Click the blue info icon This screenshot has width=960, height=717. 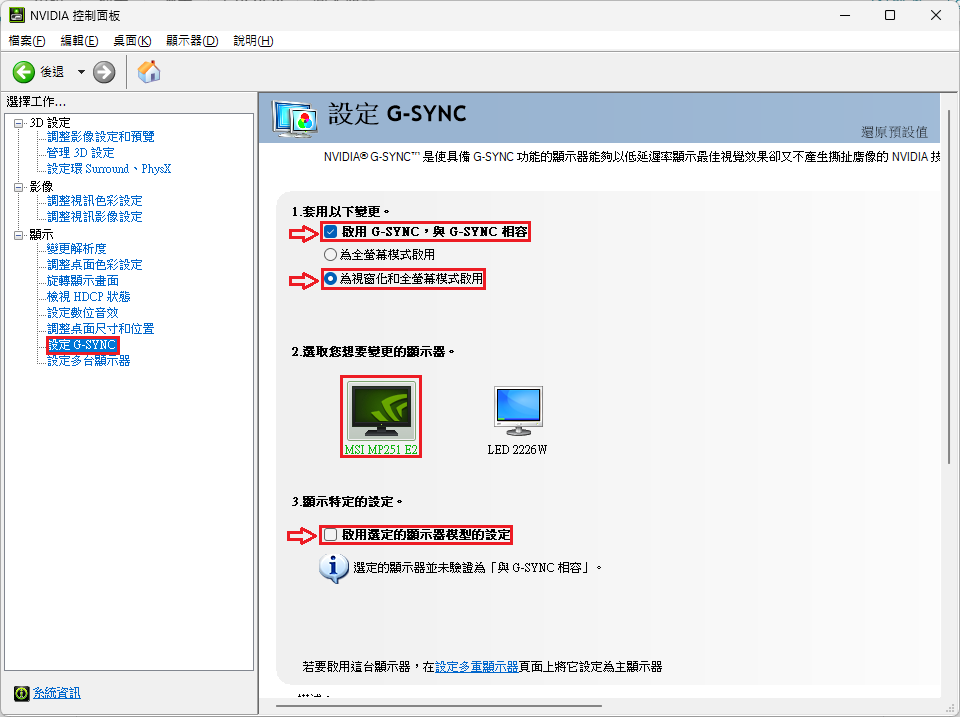click(334, 568)
